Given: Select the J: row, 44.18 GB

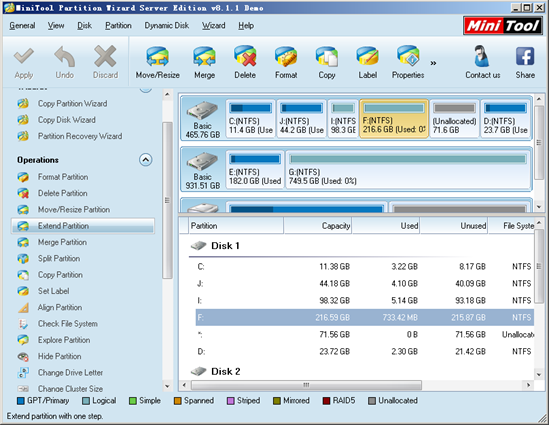Looking at the screenshot, I should click(x=364, y=284).
